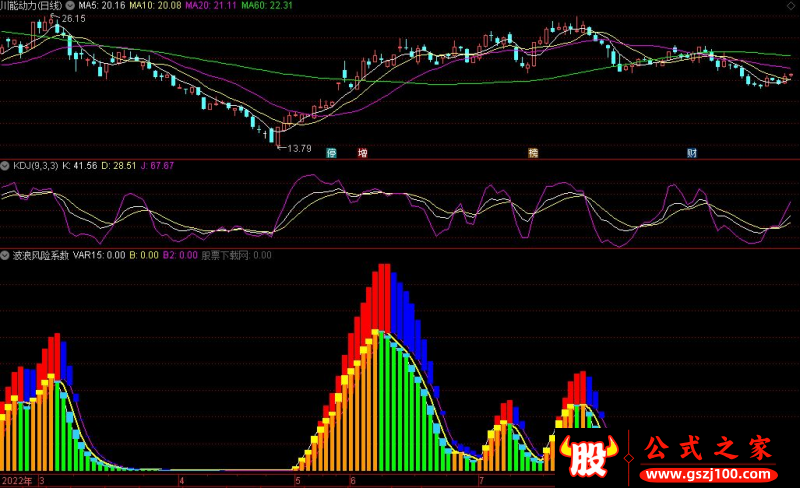Open the 波浪风险系数 indicator name menu
The width and height of the screenshot is (800, 488).
(40, 255)
